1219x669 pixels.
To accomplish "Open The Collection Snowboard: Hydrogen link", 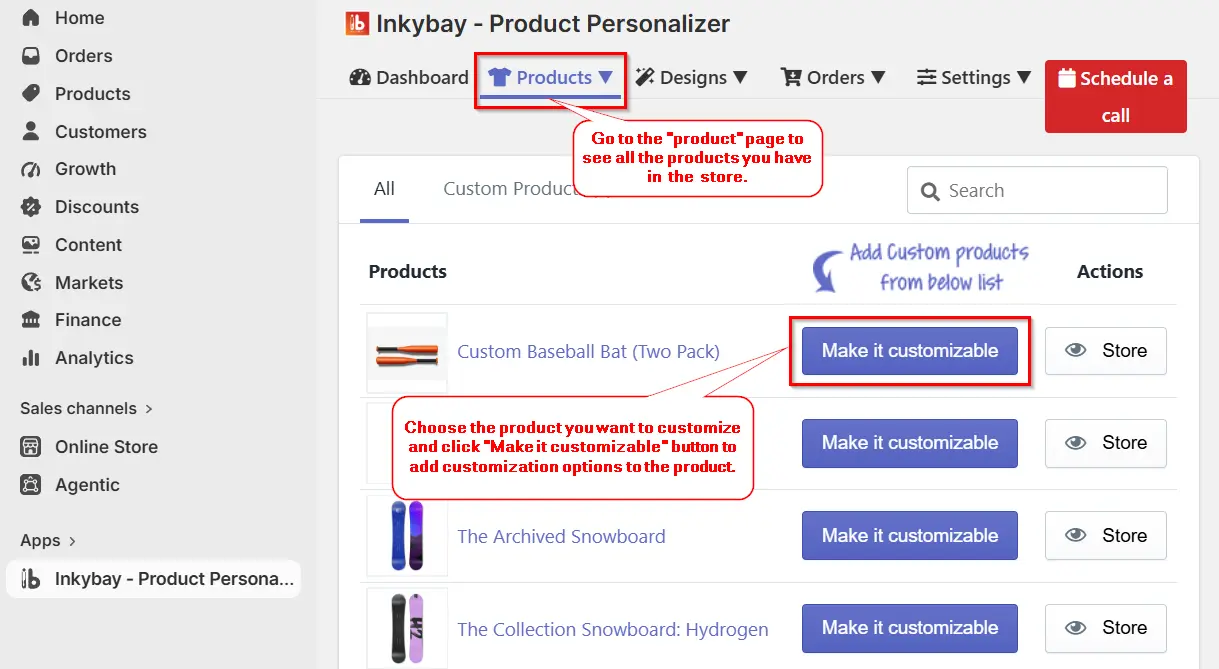I will 613,629.
